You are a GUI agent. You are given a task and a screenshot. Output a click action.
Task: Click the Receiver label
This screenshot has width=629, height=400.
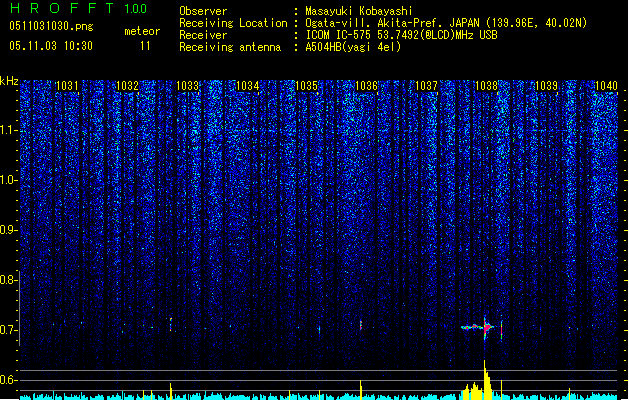tap(203, 35)
